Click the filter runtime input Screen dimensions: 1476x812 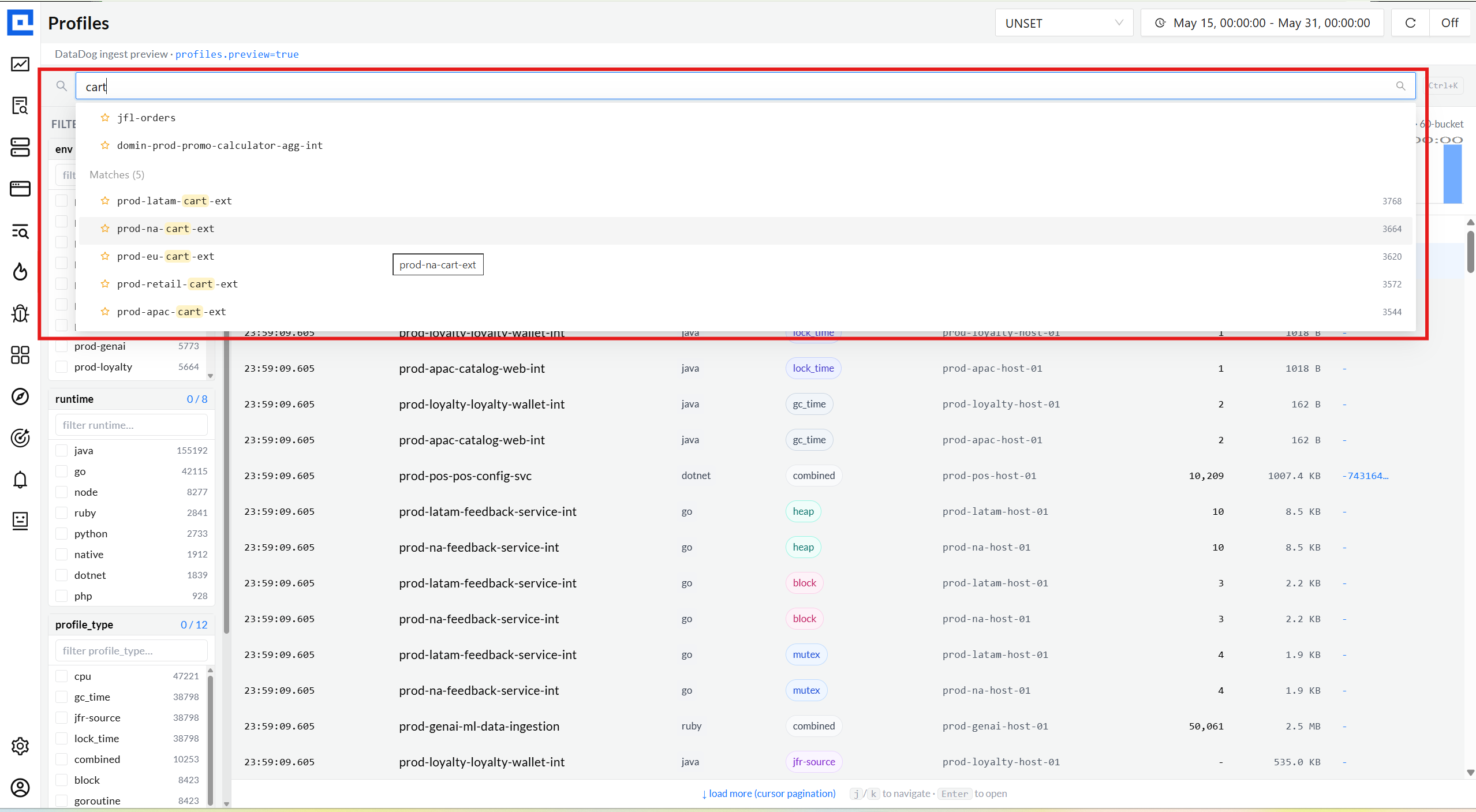pyautogui.click(x=132, y=425)
